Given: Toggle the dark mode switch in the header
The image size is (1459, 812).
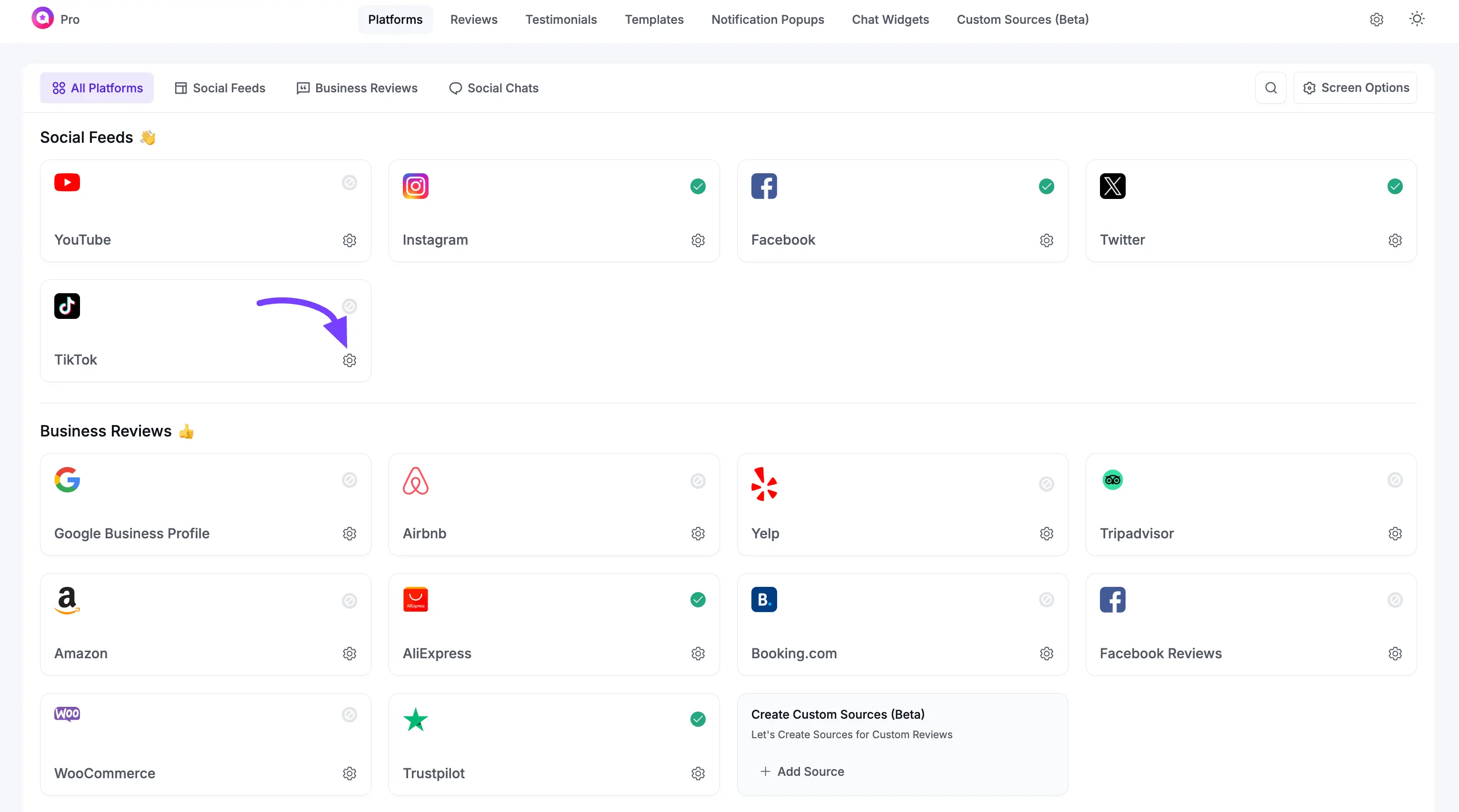Looking at the screenshot, I should (x=1417, y=19).
